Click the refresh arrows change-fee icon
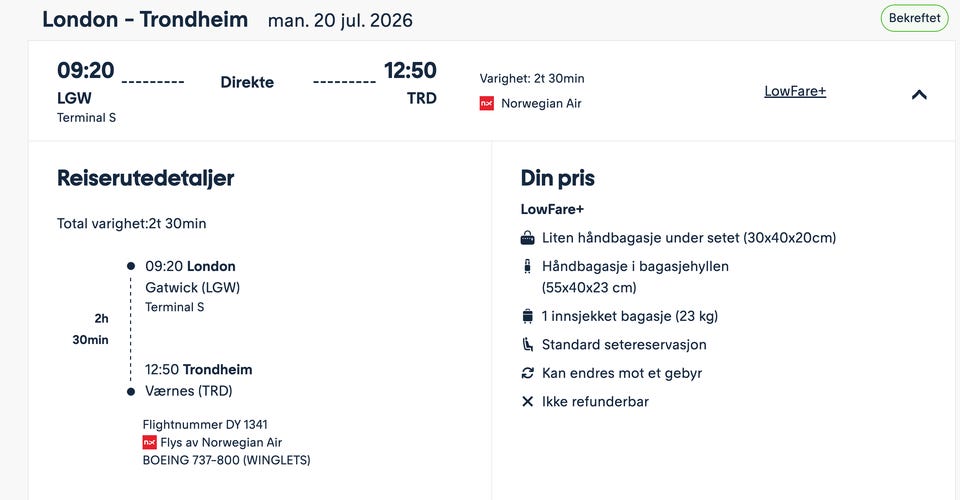Screen dimensions: 960x500 pos(527,373)
